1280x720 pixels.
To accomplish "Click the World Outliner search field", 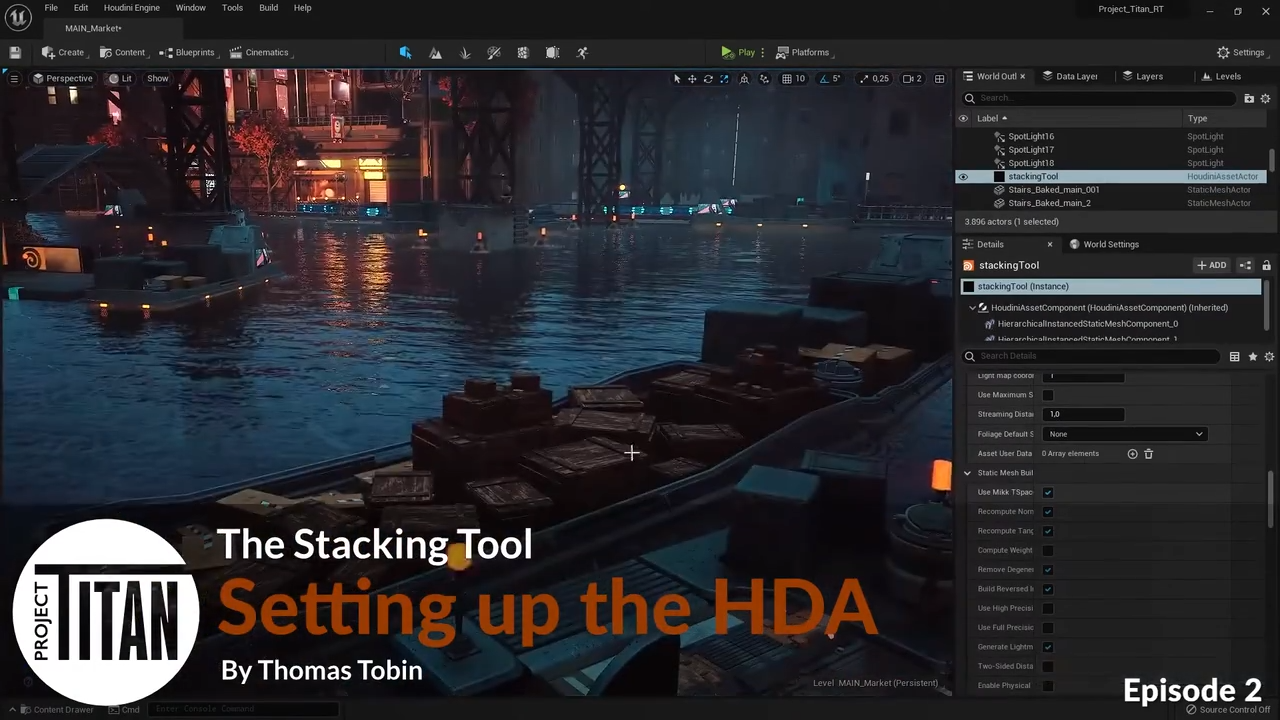I will click(x=1099, y=98).
